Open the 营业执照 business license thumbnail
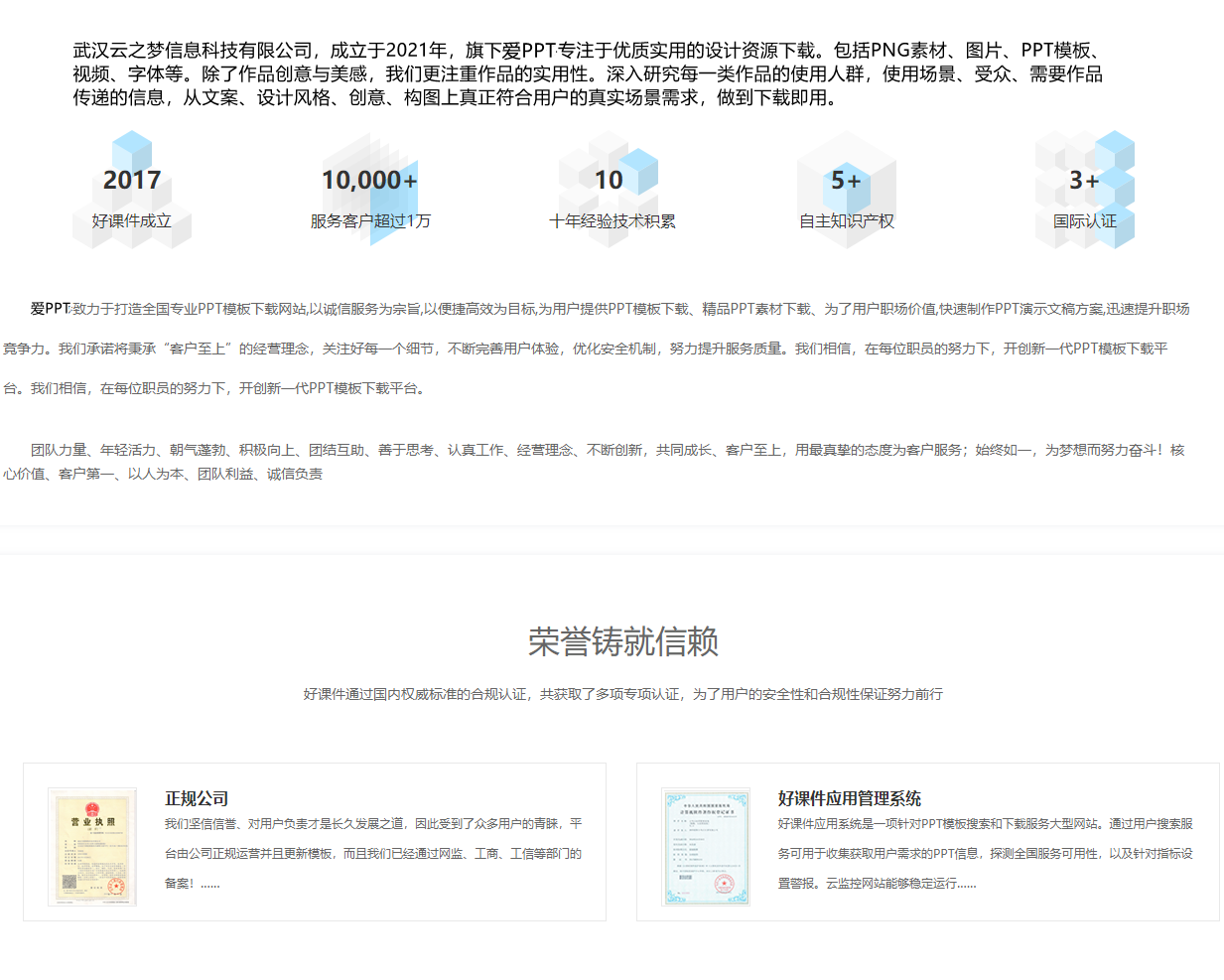The width and height of the screenshot is (1224, 980). pos(92,847)
